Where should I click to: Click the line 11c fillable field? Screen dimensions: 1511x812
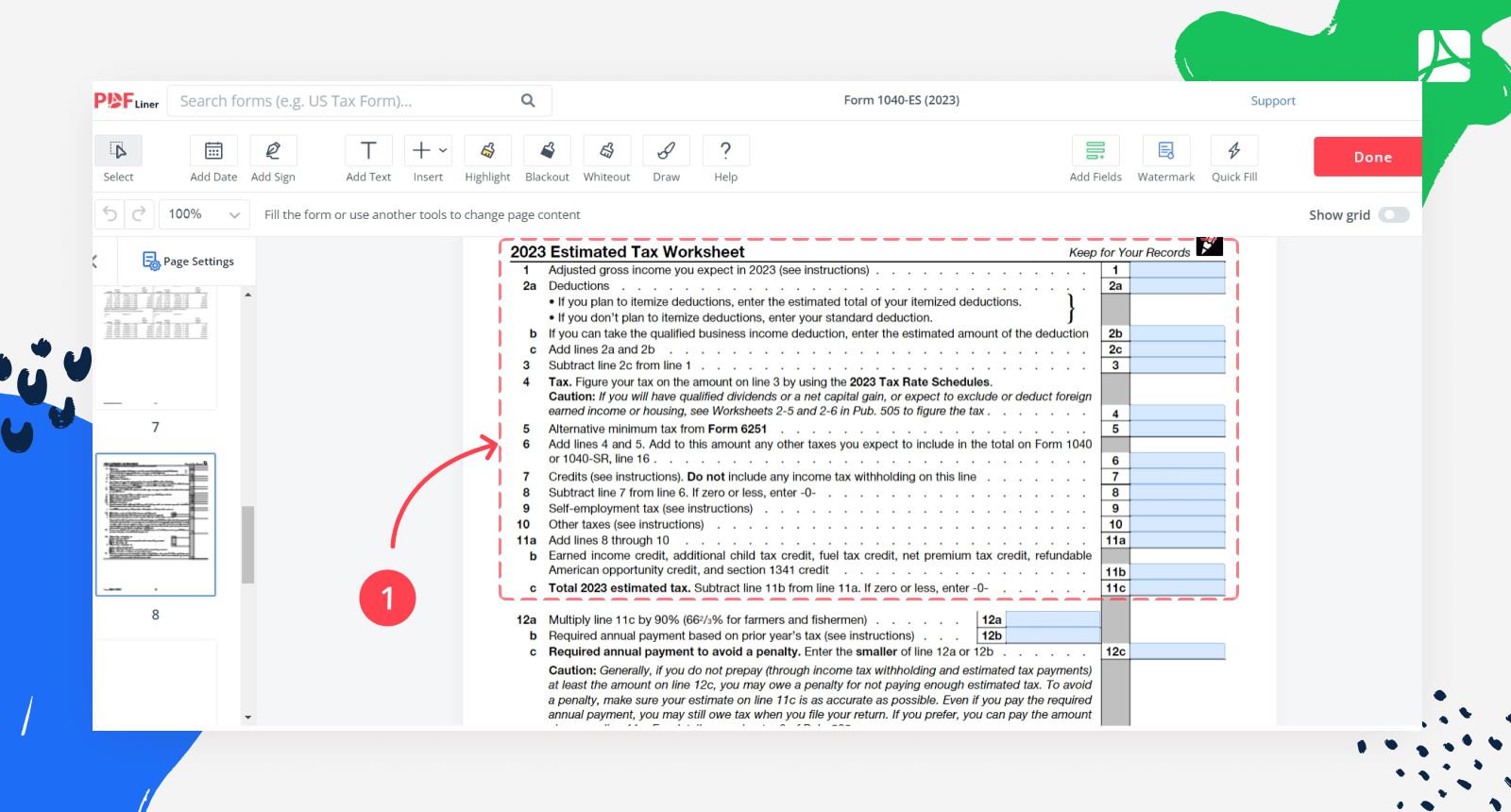pos(1178,588)
